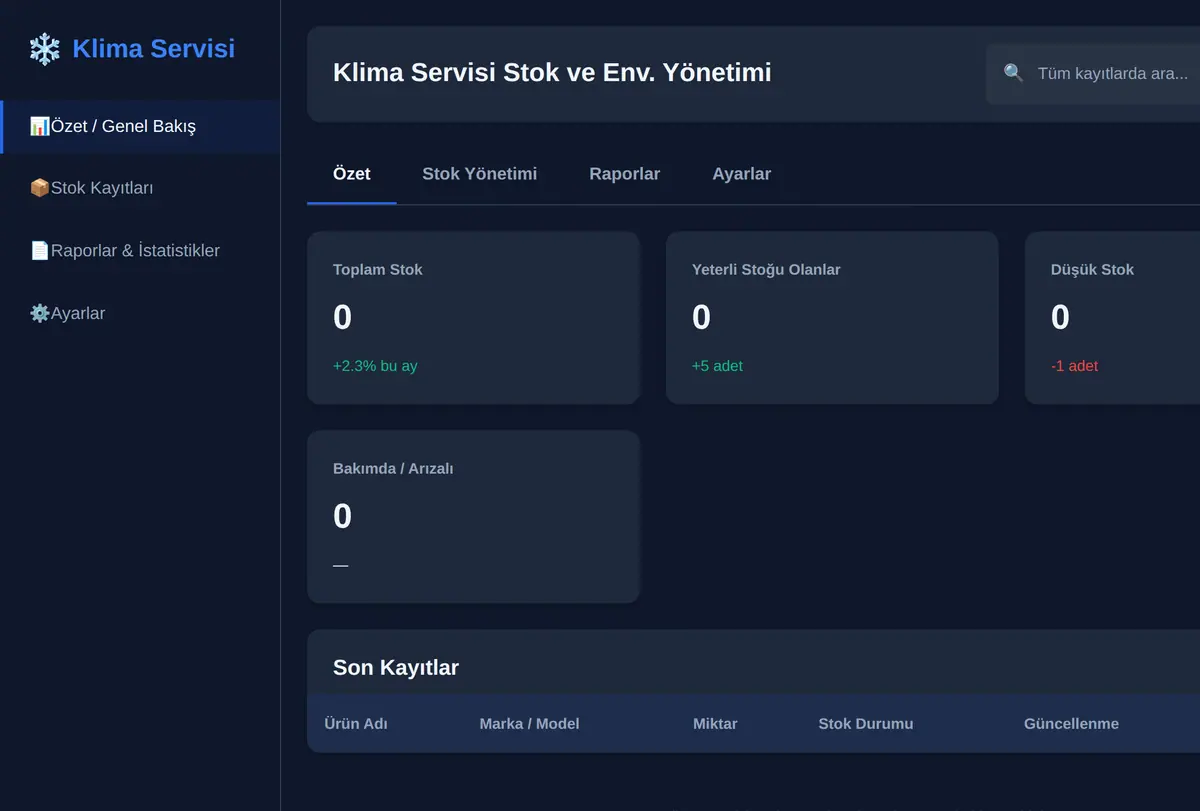
Task: Sort by the Stok Durumu column header
Action: click(866, 724)
